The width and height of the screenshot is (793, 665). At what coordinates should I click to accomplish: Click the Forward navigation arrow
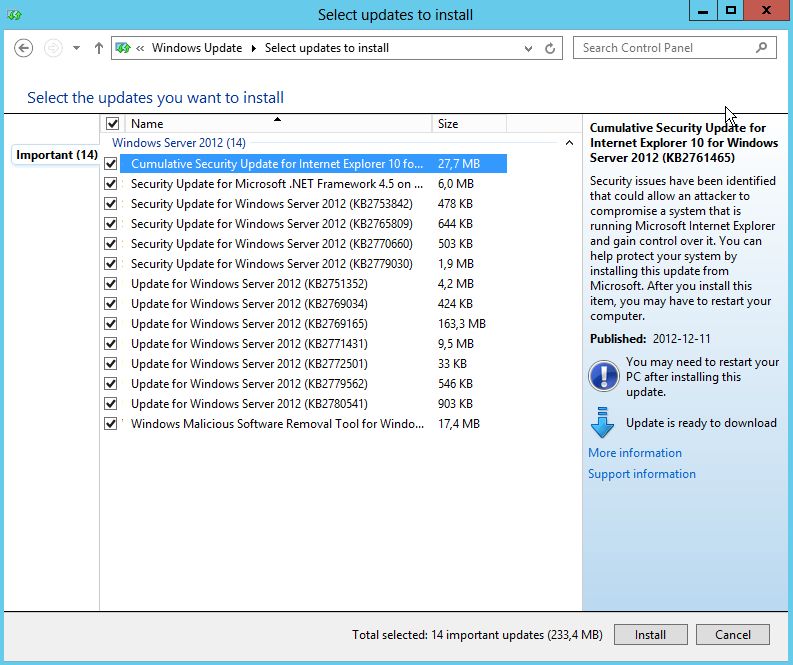point(53,48)
